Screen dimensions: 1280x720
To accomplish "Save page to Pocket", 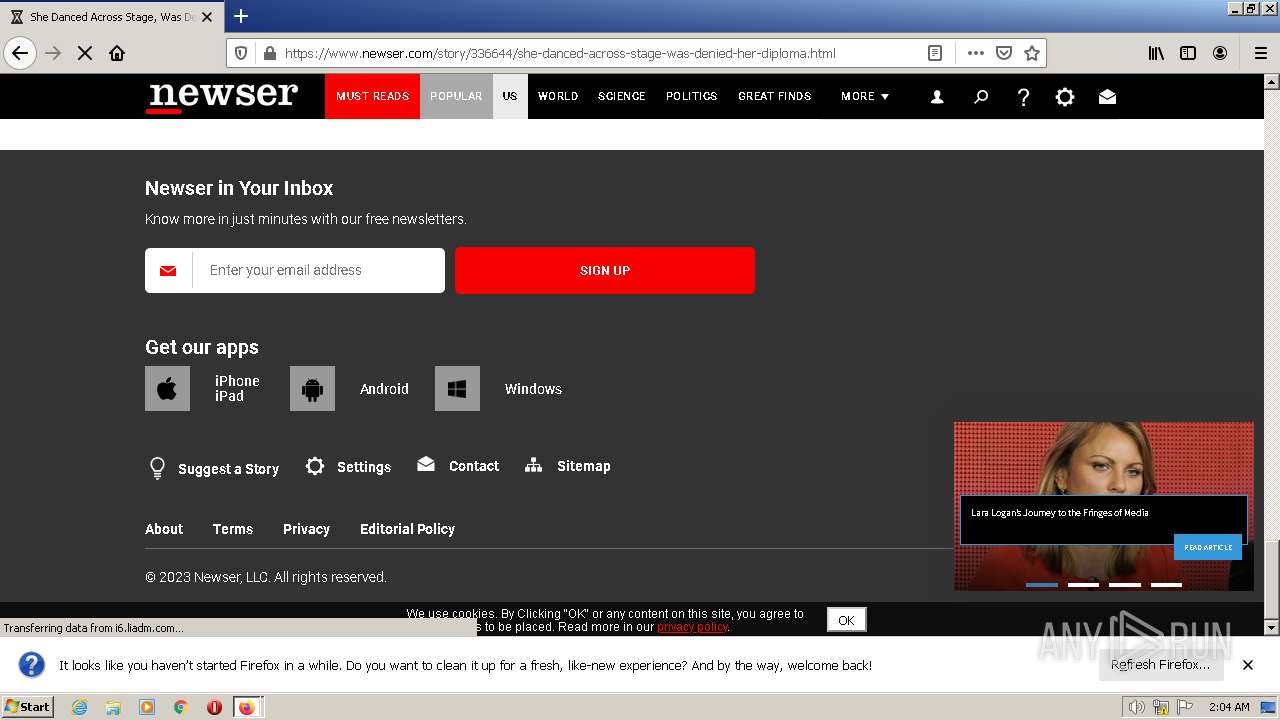I will pos(1004,53).
